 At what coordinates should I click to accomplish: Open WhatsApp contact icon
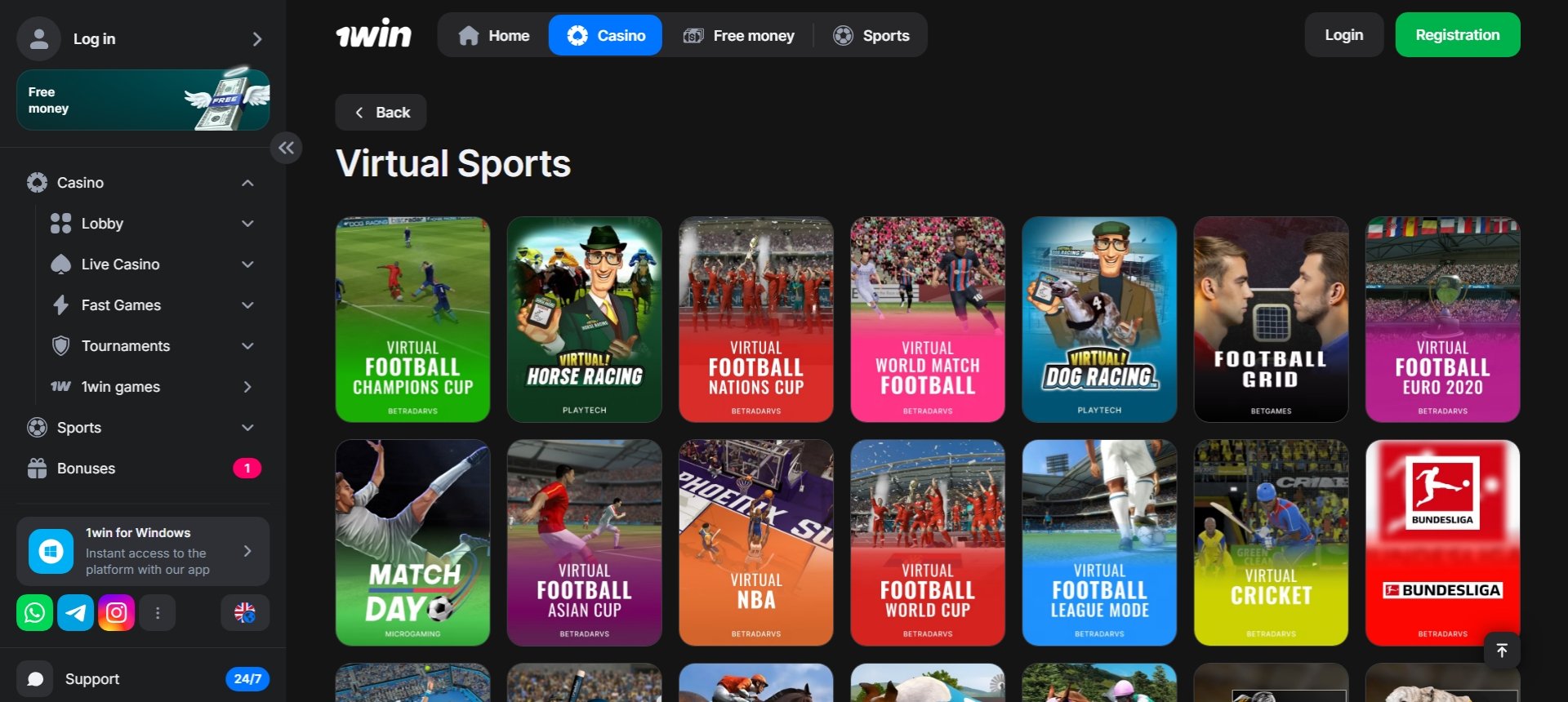pyautogui.click(x=34, y=613)
